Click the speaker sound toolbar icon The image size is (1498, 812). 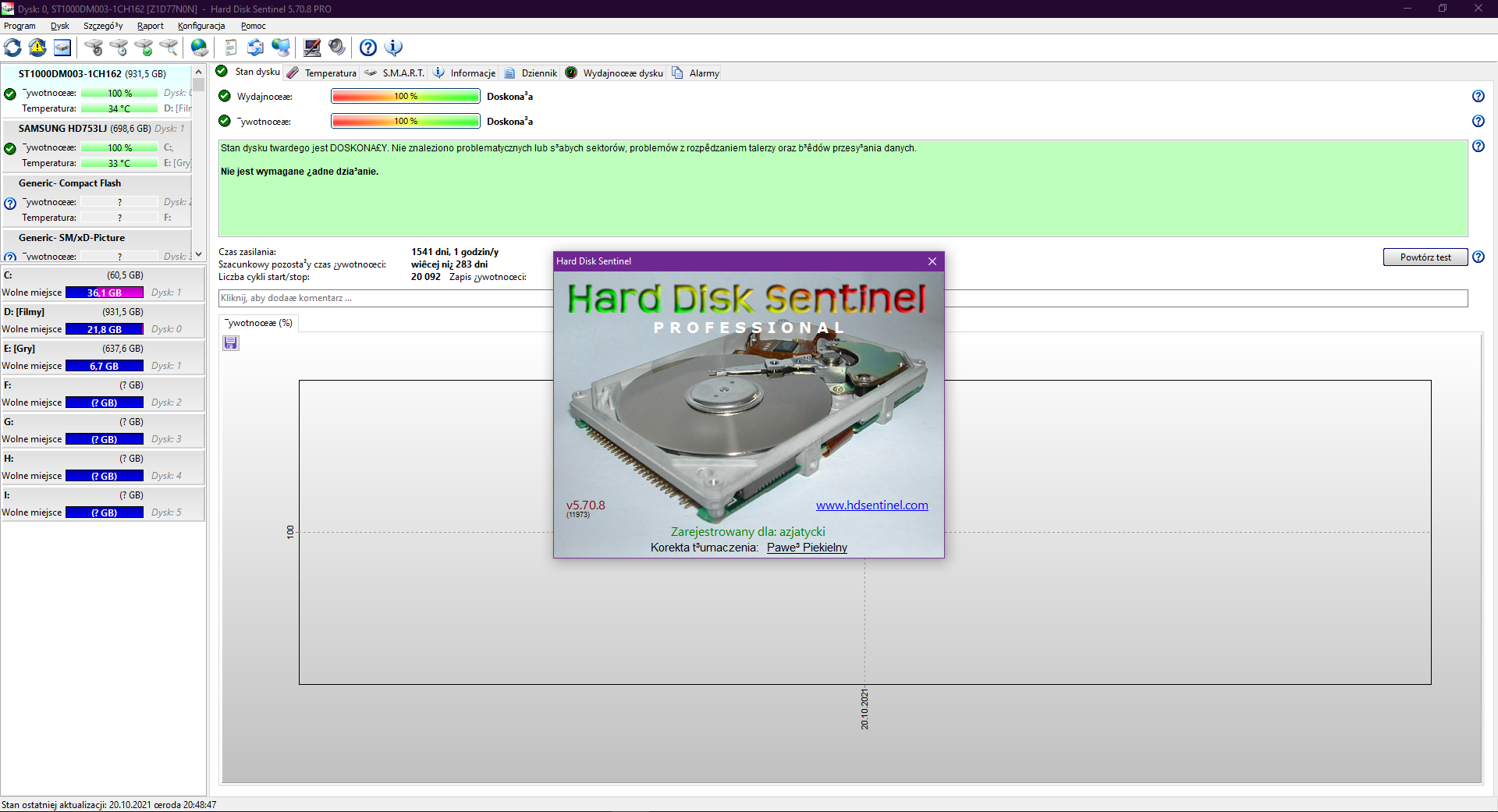pyautogui.click(x=336, y=48)
